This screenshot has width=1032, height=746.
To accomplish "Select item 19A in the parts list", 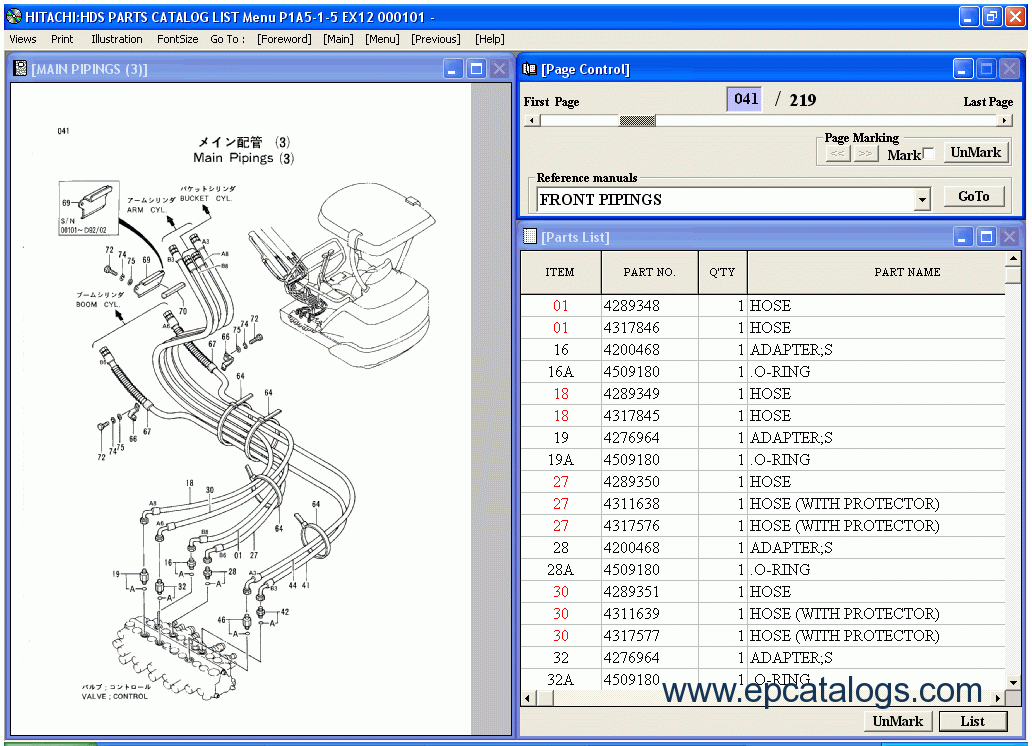I will pos(561,460).
